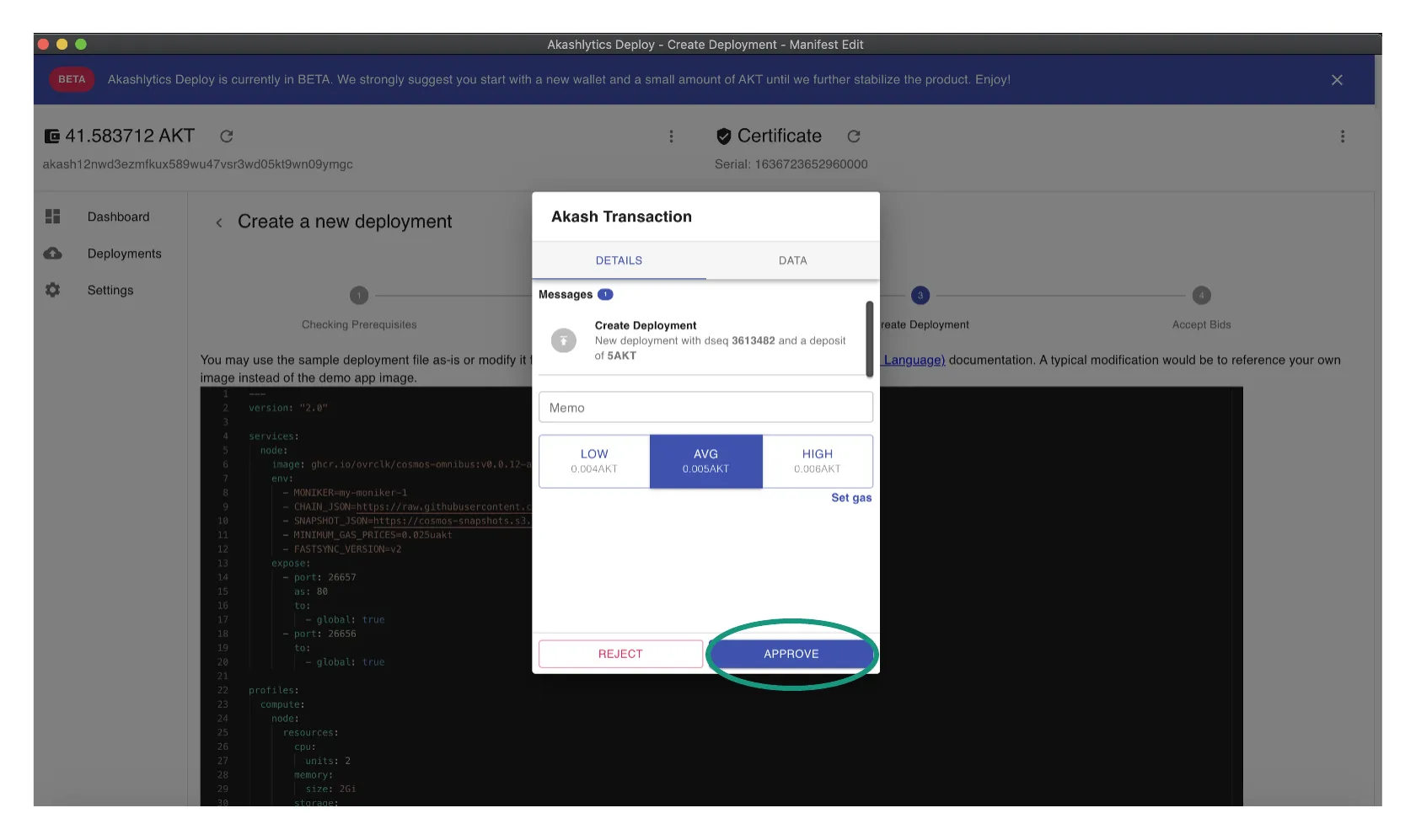Click the Memo input field
Screen dimensions: 1416x840
pyautogui.click(x=705, y=408)
